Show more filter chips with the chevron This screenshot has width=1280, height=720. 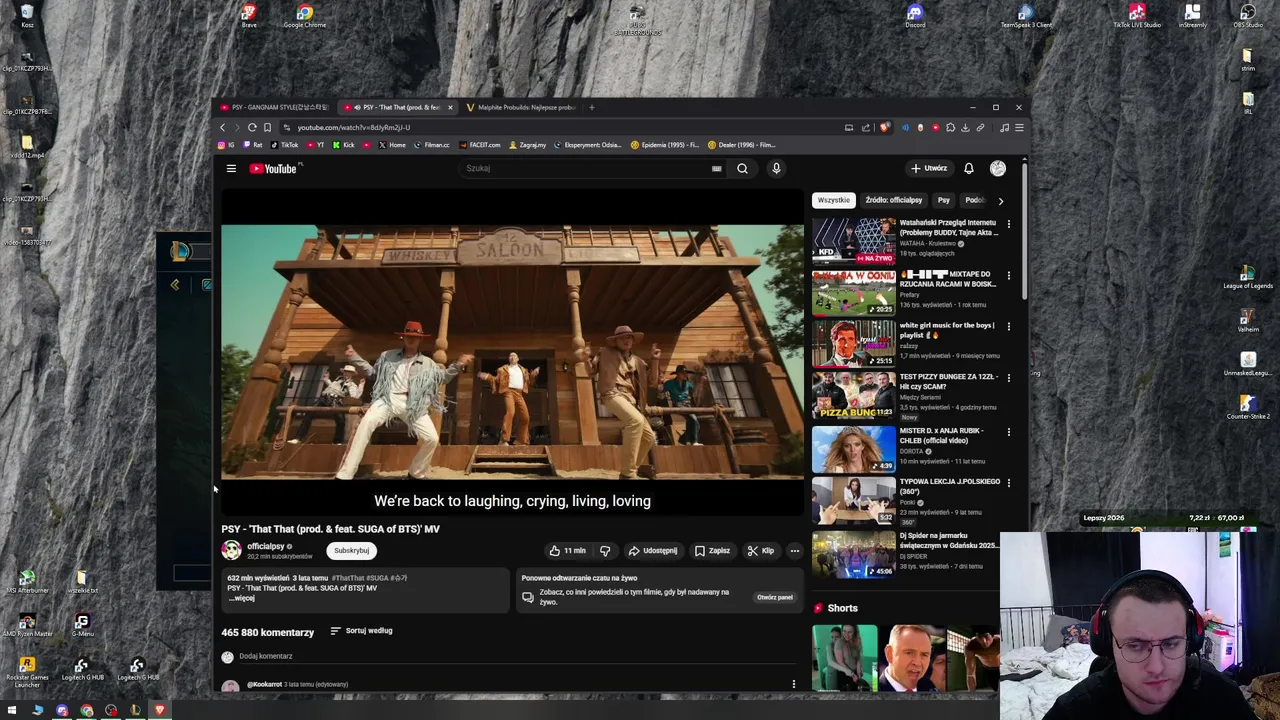pyautogui.click(x=1000, y=200)
